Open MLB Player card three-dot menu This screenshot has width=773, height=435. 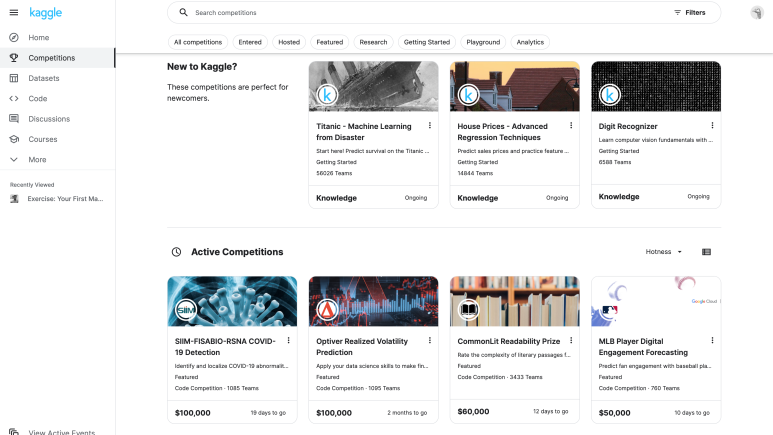[712, 340]
